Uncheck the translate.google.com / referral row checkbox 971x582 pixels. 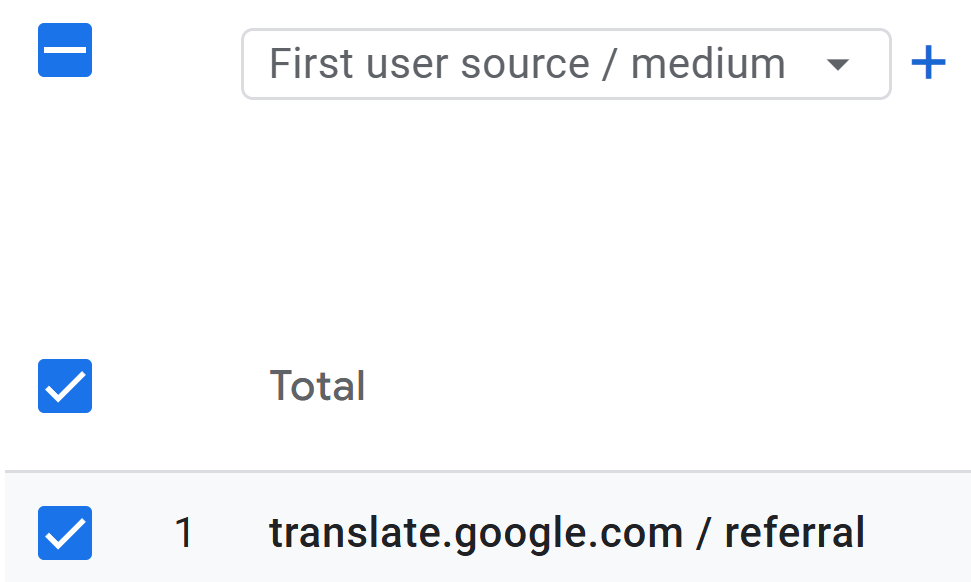tap(65, 533)
